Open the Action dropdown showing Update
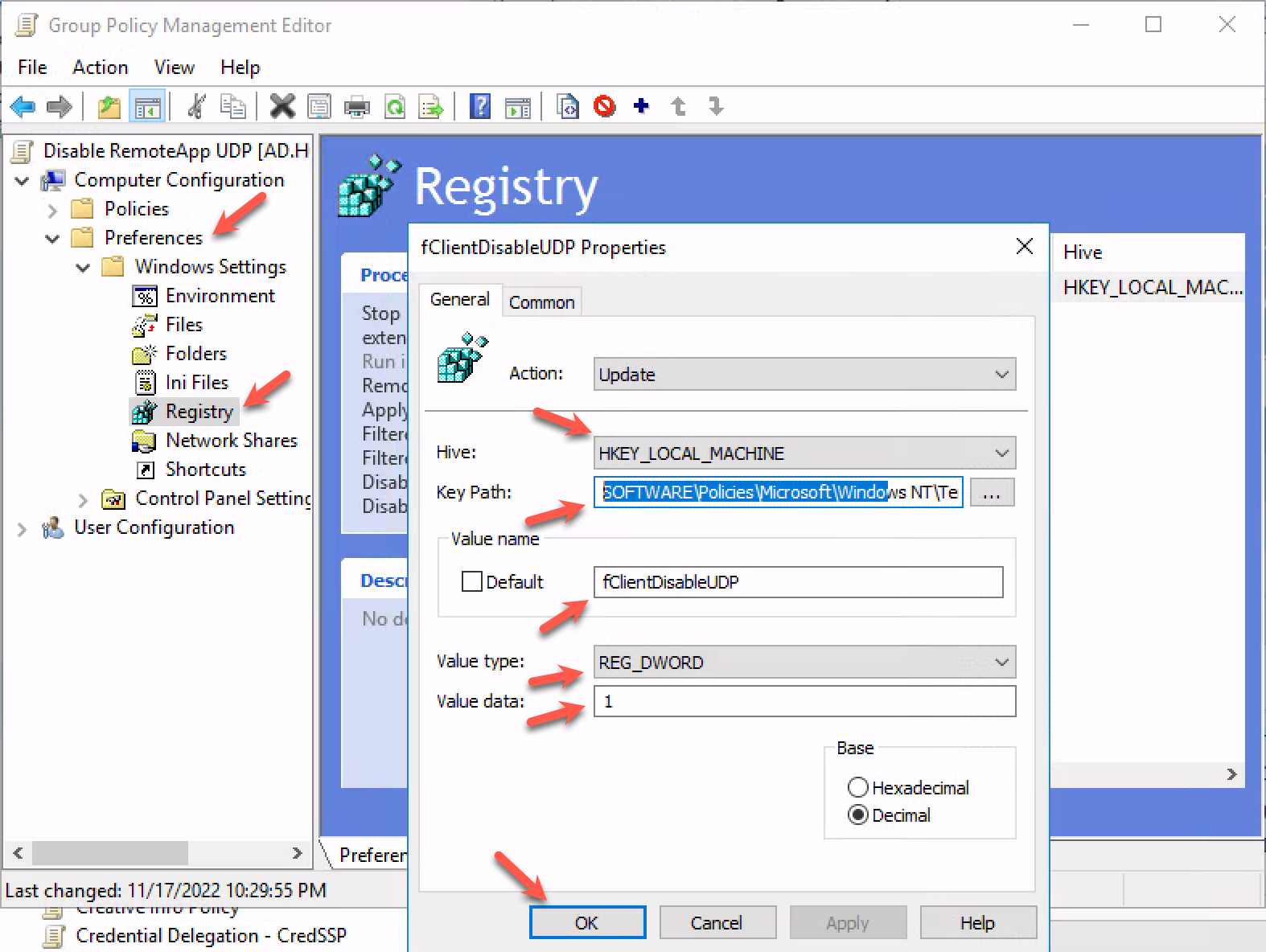The height and width of the screenshot is (952, 1266). pos(804,374)
